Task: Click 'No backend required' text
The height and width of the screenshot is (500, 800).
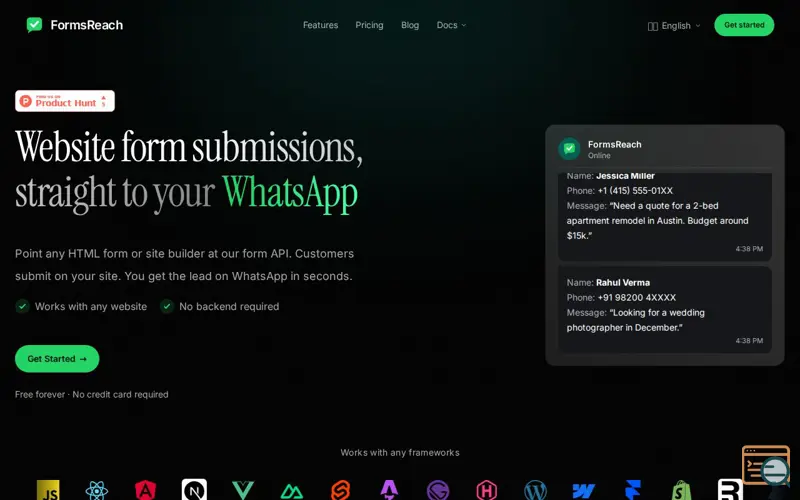Action: (x=229, y=307)
